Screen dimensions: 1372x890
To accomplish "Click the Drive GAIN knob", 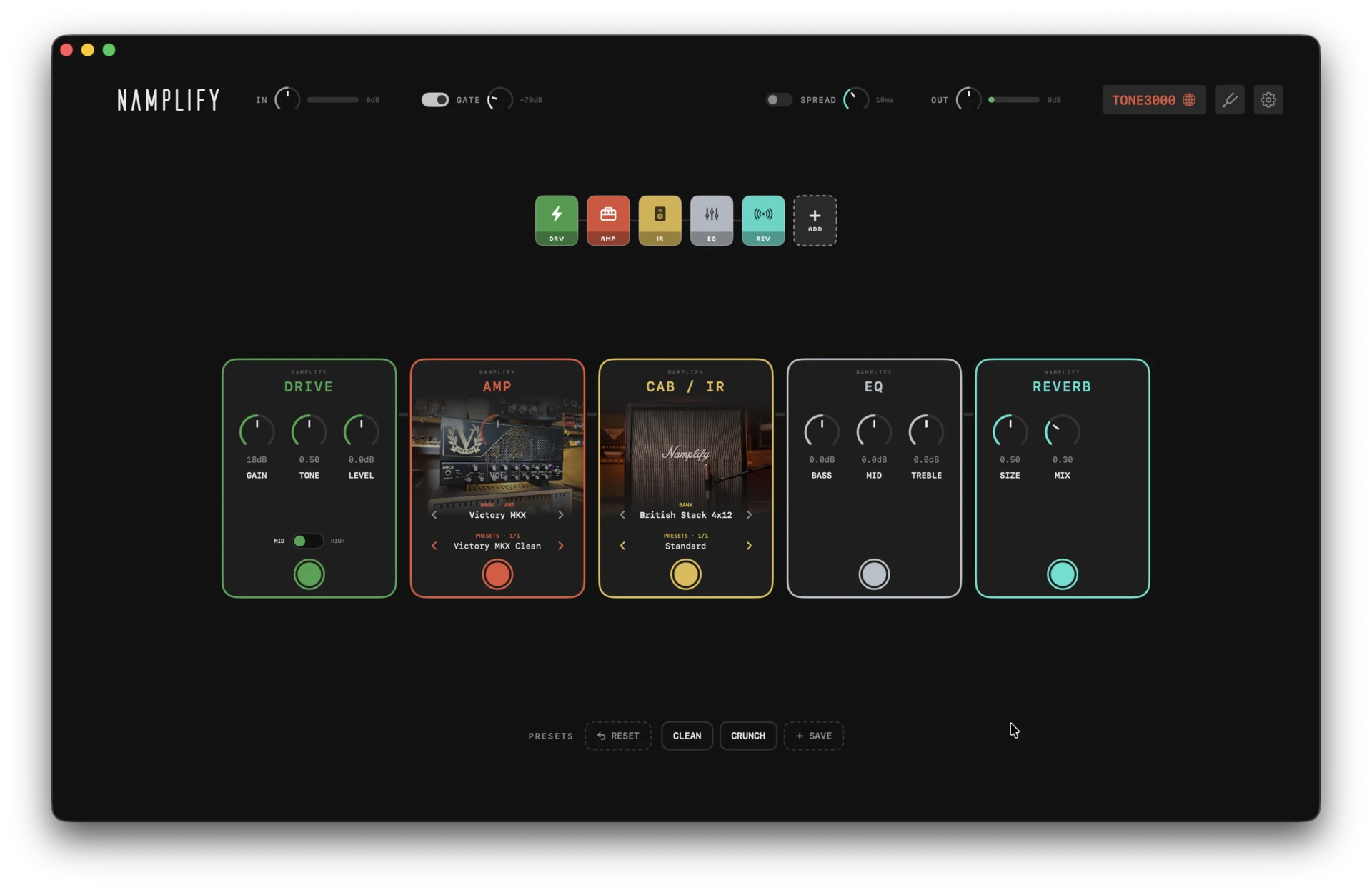I will pos(257,431).
